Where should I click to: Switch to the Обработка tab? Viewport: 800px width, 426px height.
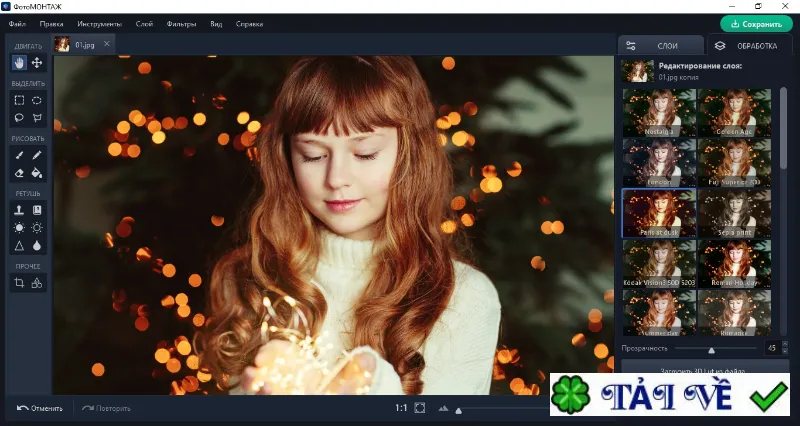click(748, 45)
